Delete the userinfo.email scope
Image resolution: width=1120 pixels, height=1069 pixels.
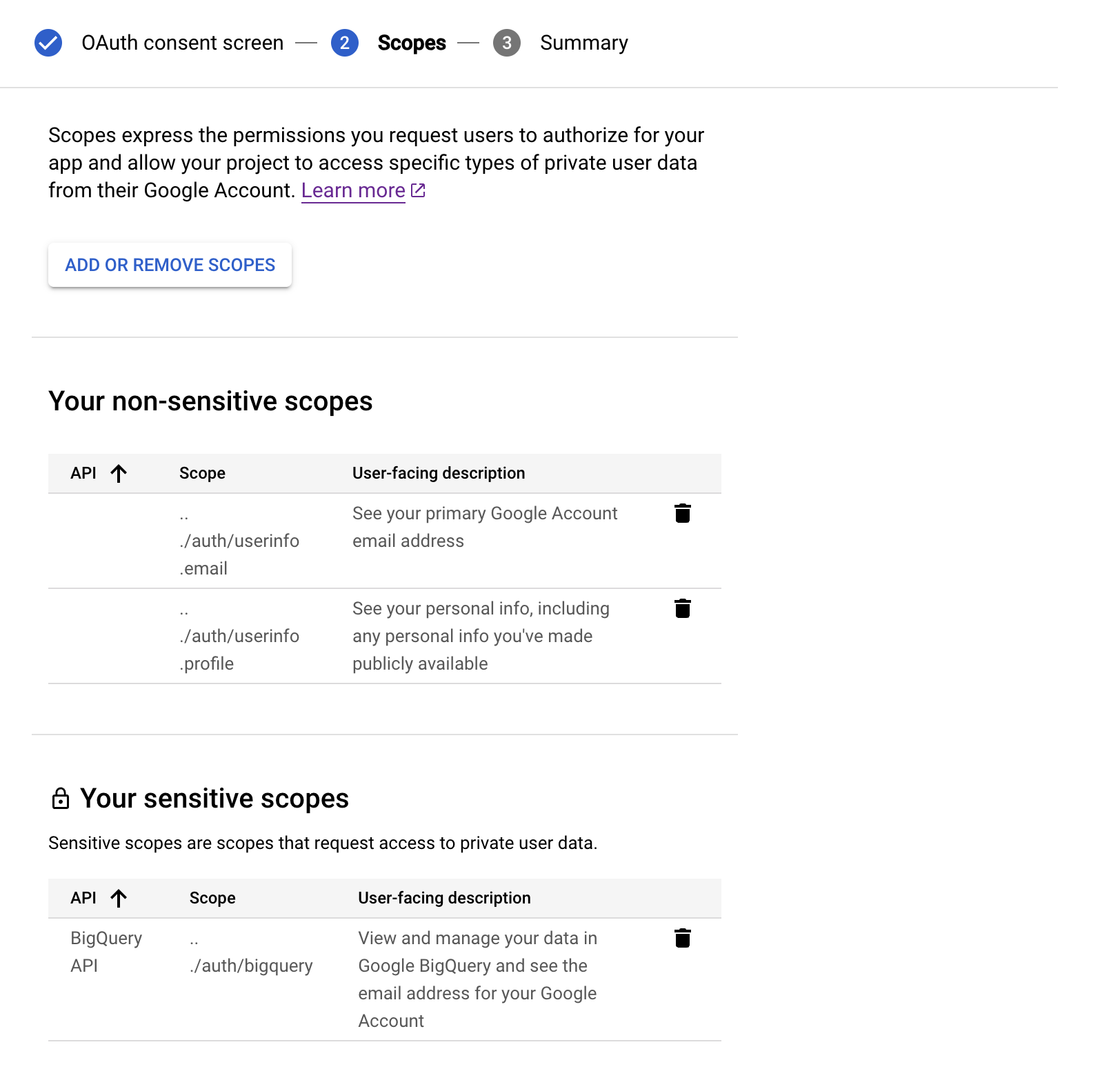[x=682, y=513]
